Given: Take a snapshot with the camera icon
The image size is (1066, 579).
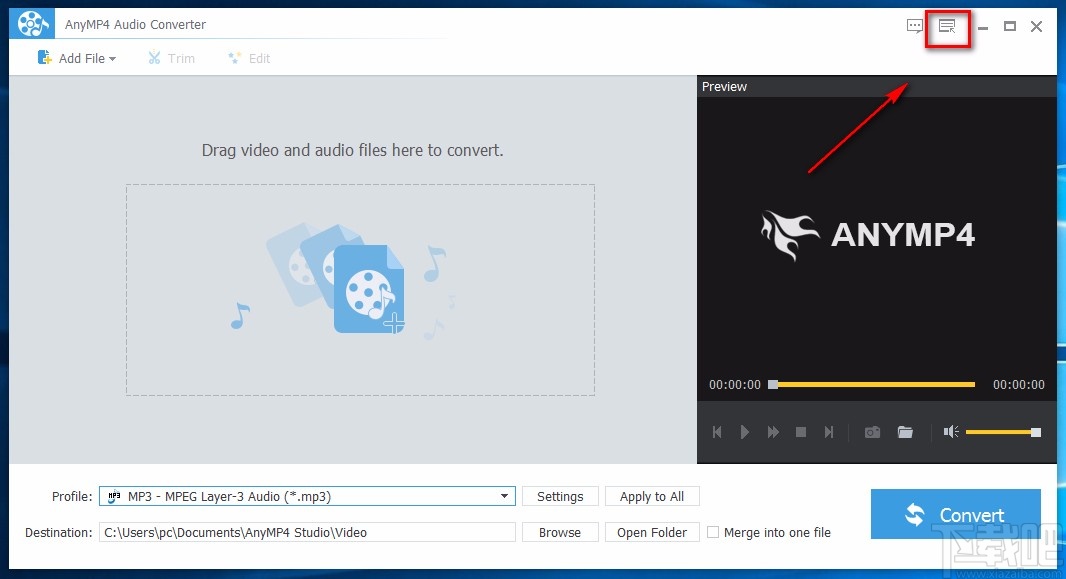Looking at the screenshot, I should click(x=871, y=432).
